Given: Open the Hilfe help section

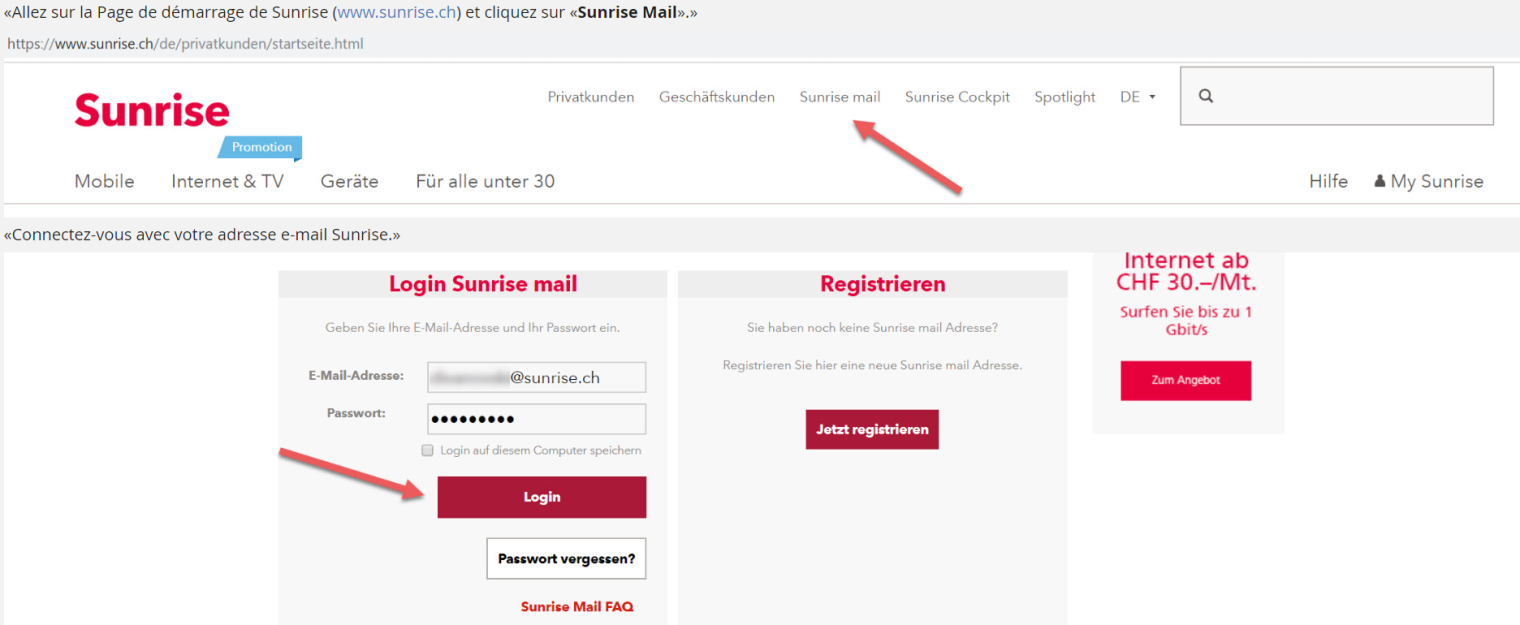Looking at the screenshot, I should pos(1328,181).
